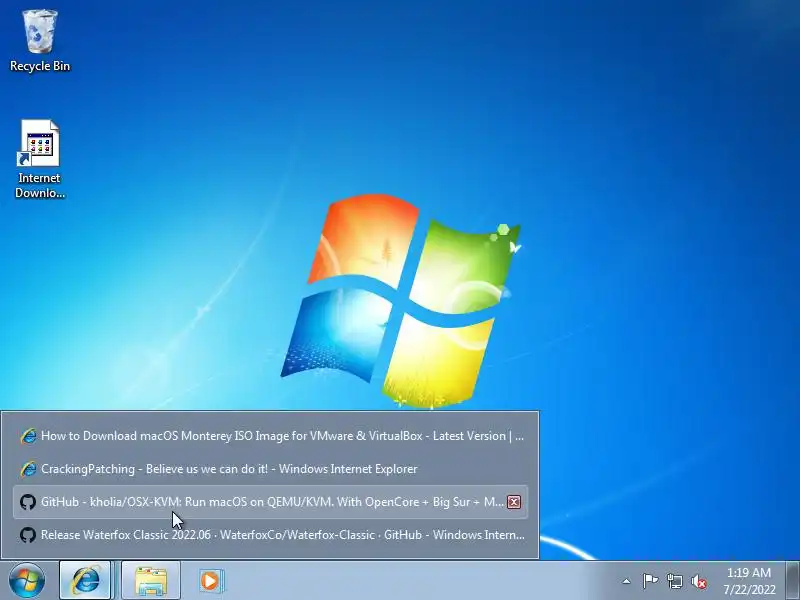The image size is (800, 600).
Task: Click the Internet Explorer taskbar button
Action: (x=85, y=581)
